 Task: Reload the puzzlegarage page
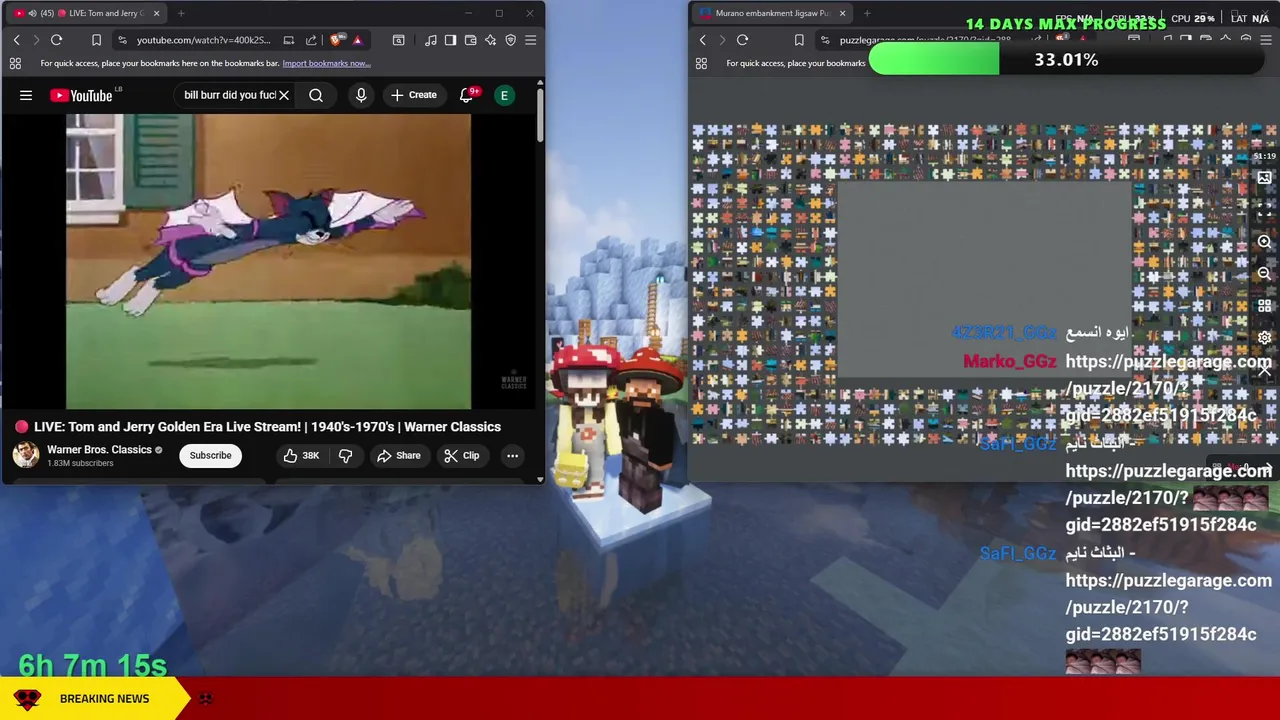tap(742, 40)
